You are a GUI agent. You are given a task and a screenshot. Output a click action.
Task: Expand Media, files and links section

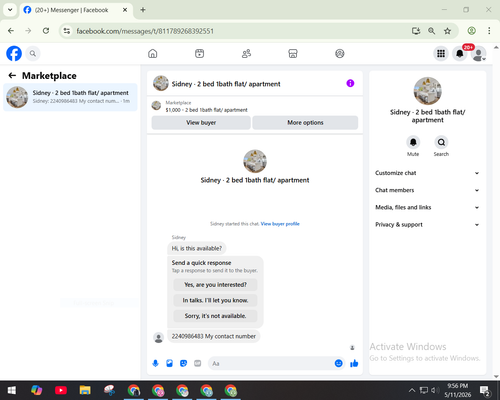(x=427, y=207)
